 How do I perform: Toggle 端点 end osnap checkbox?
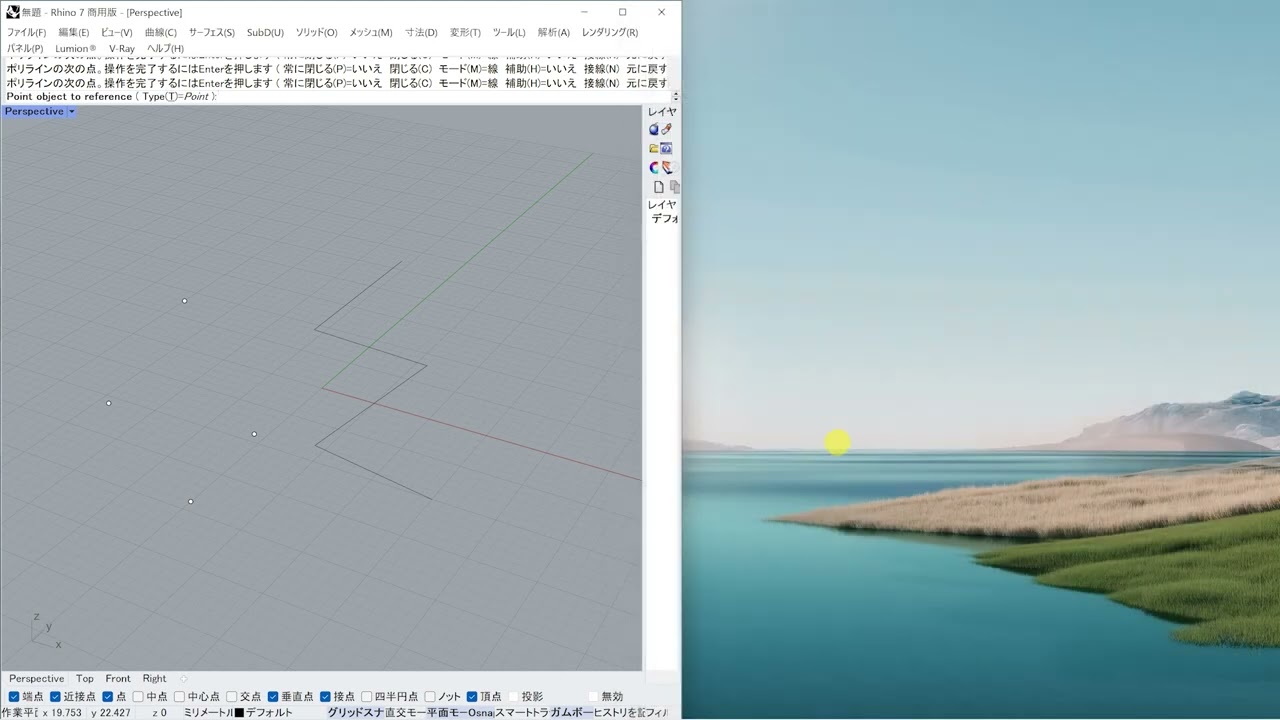[14, 697]
